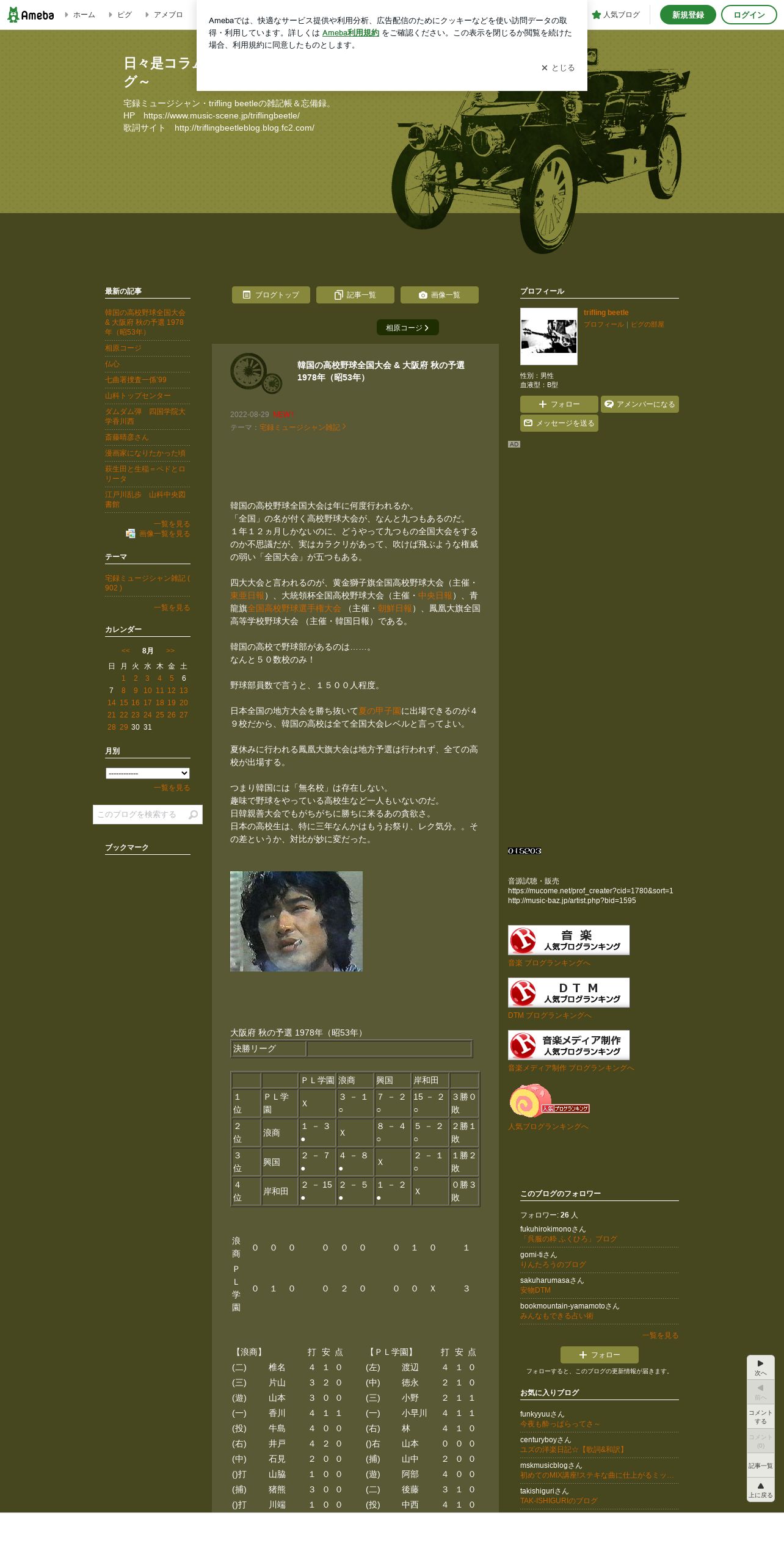Click the コメントする floating button
Viewport: 784px width, 1568px height.
point(761,1417)
